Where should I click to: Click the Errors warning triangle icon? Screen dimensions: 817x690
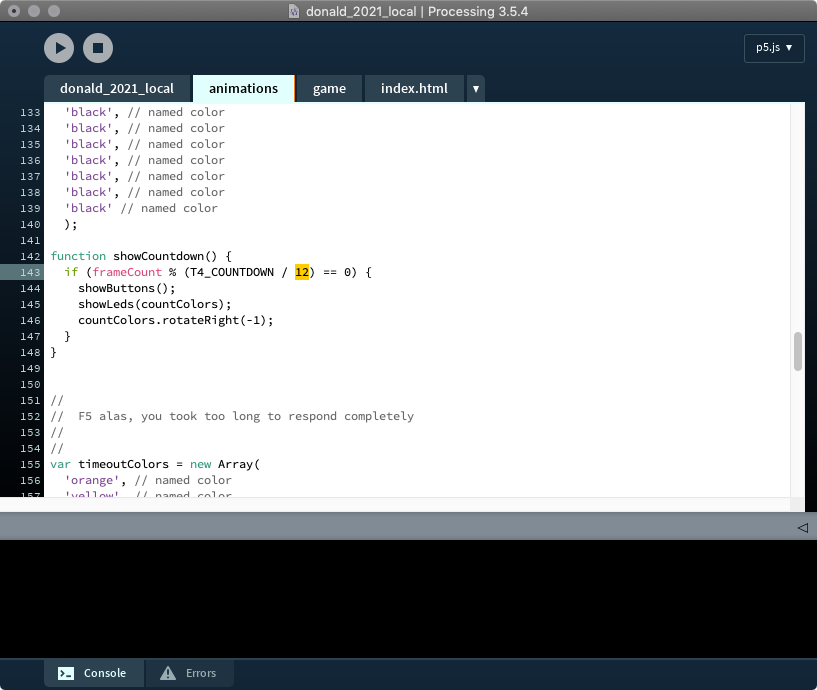168,673
